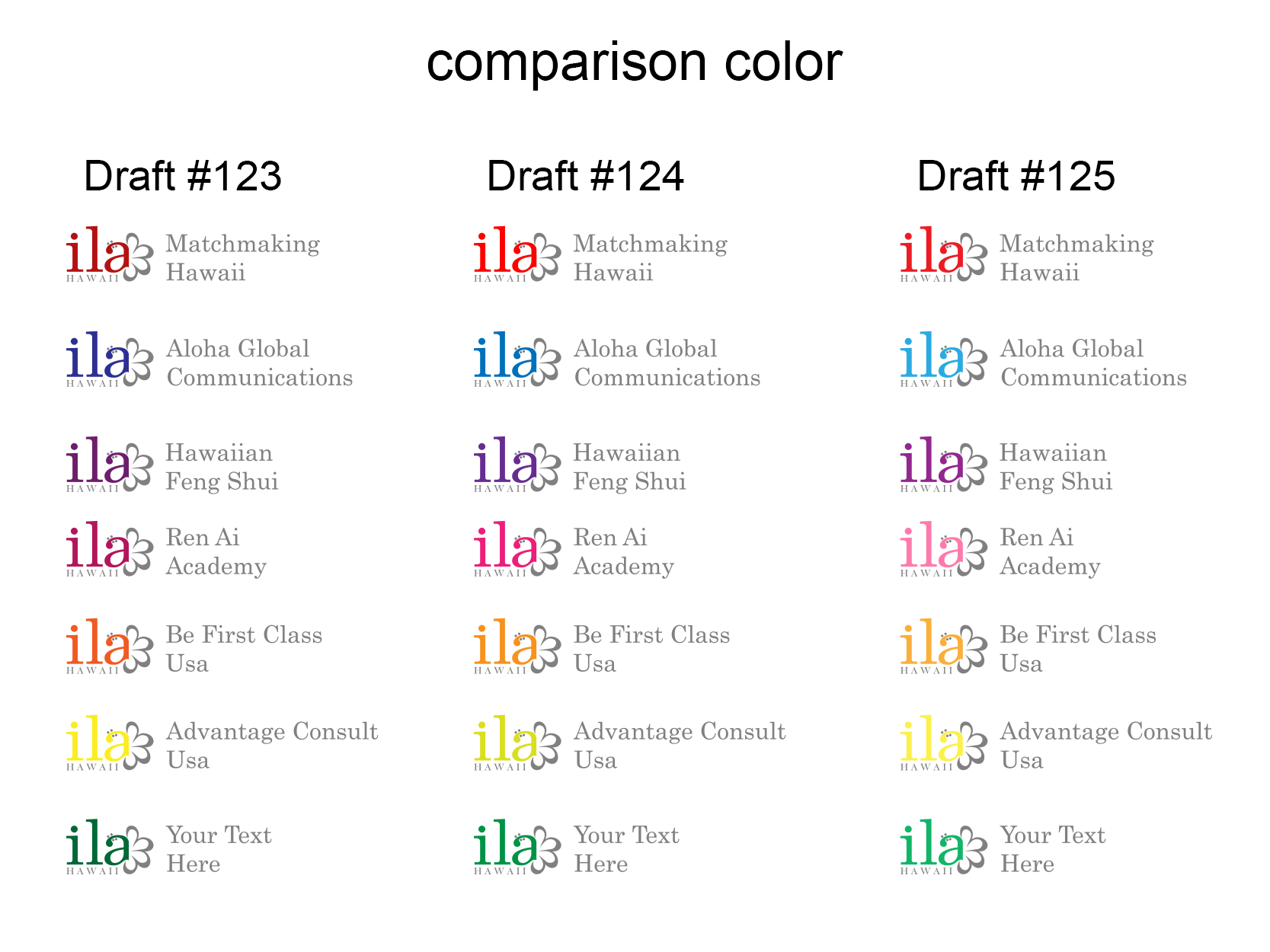
Task: Click the "comparison color" title
Action: (x=634, y=62)
